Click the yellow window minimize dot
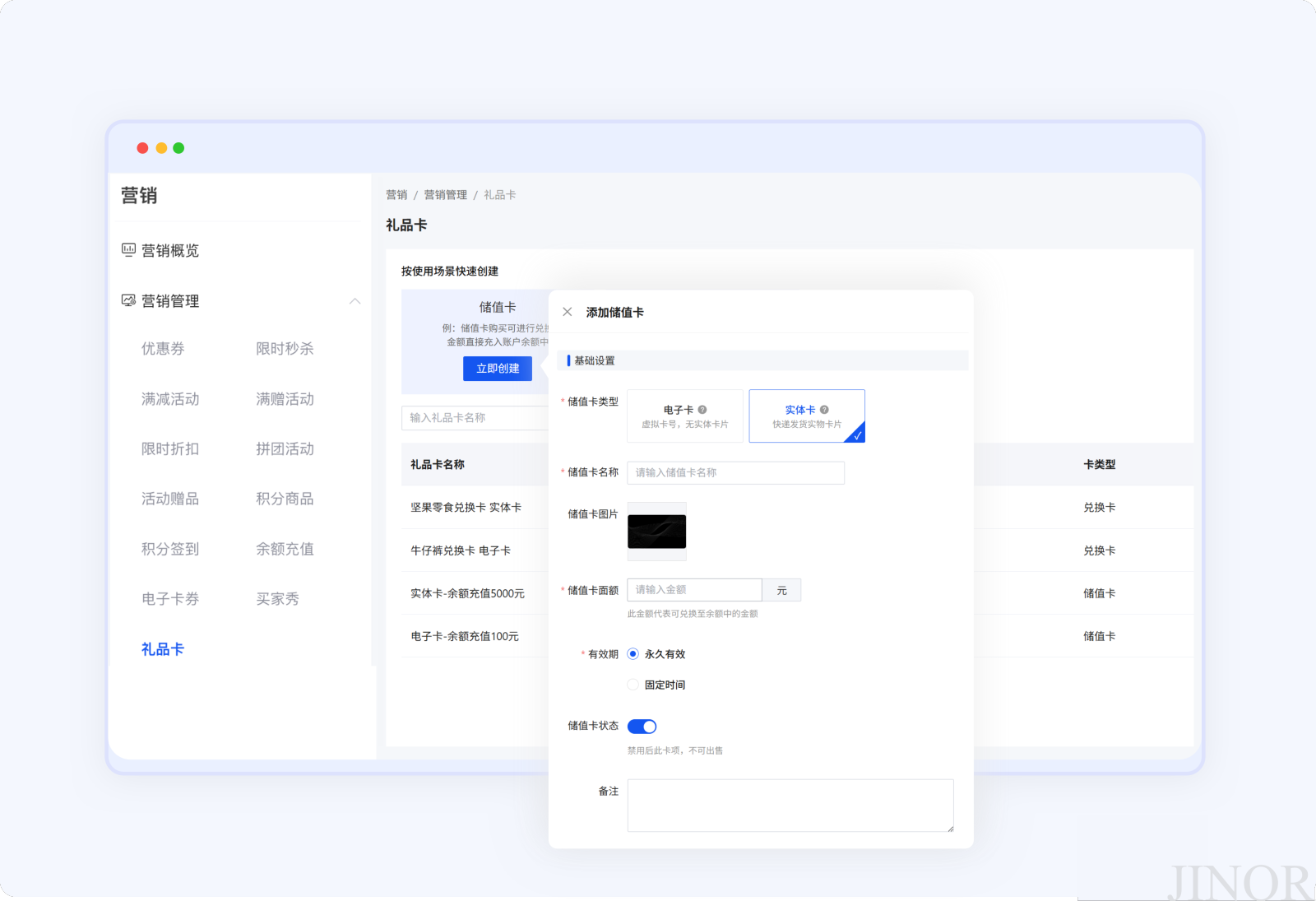The height and width of the screenshot is (901, 1316). pyautogui.click(x=161, y=148)
